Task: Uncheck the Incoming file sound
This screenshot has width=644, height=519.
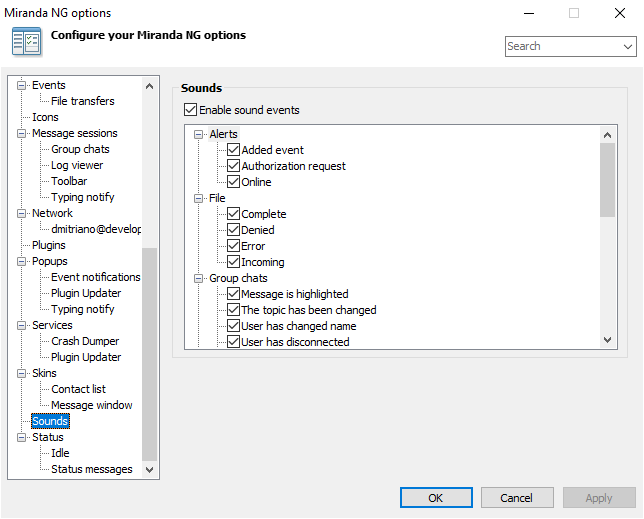Action: (233, 262)
